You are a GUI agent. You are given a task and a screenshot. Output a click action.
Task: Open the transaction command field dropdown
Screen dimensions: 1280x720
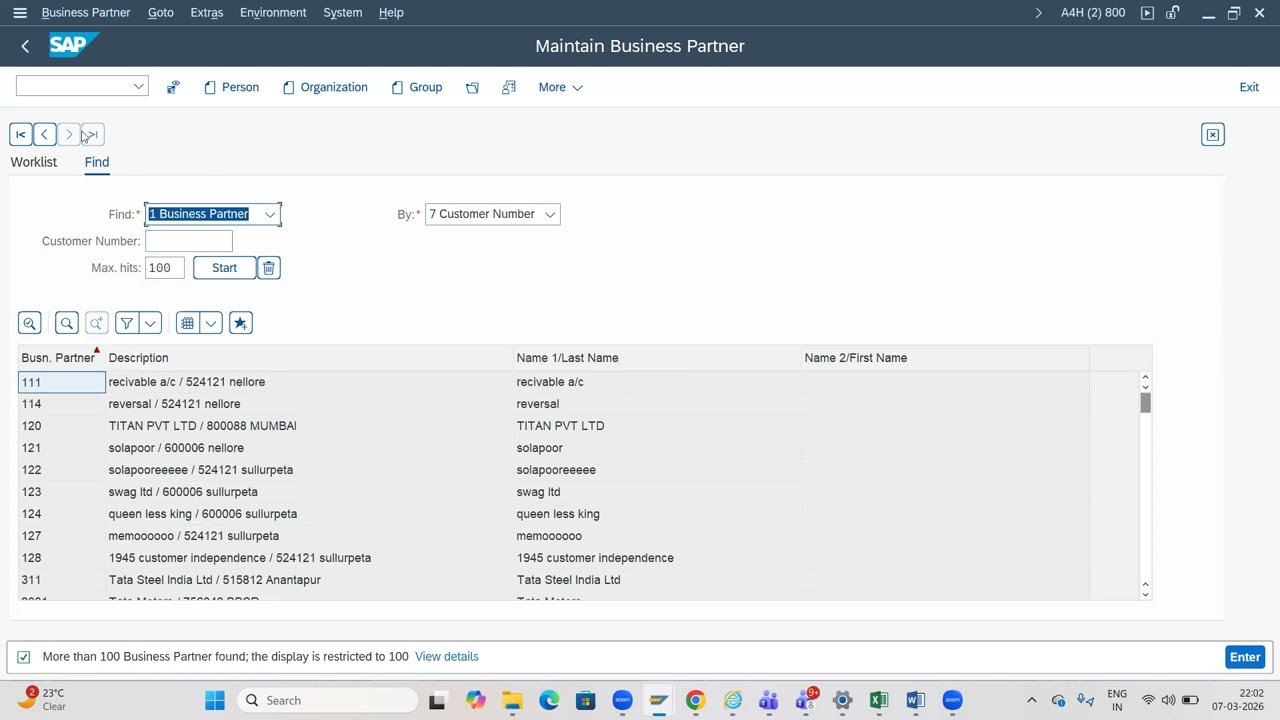[x=139, y=87]
